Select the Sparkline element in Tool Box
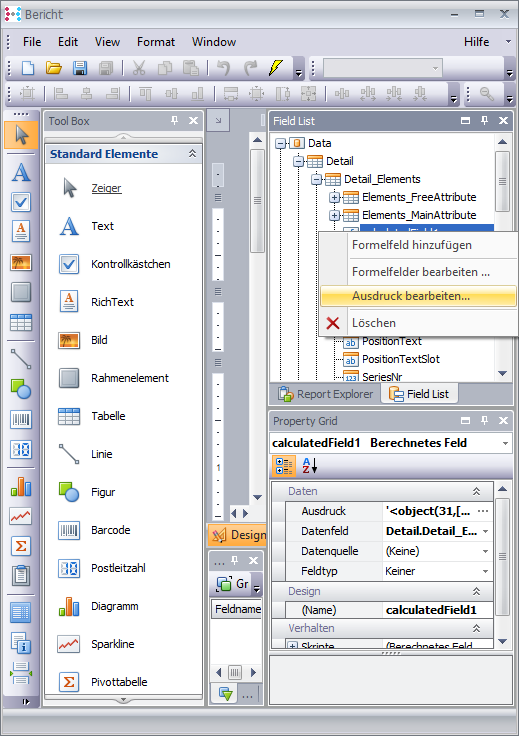 tap(96, 644)
